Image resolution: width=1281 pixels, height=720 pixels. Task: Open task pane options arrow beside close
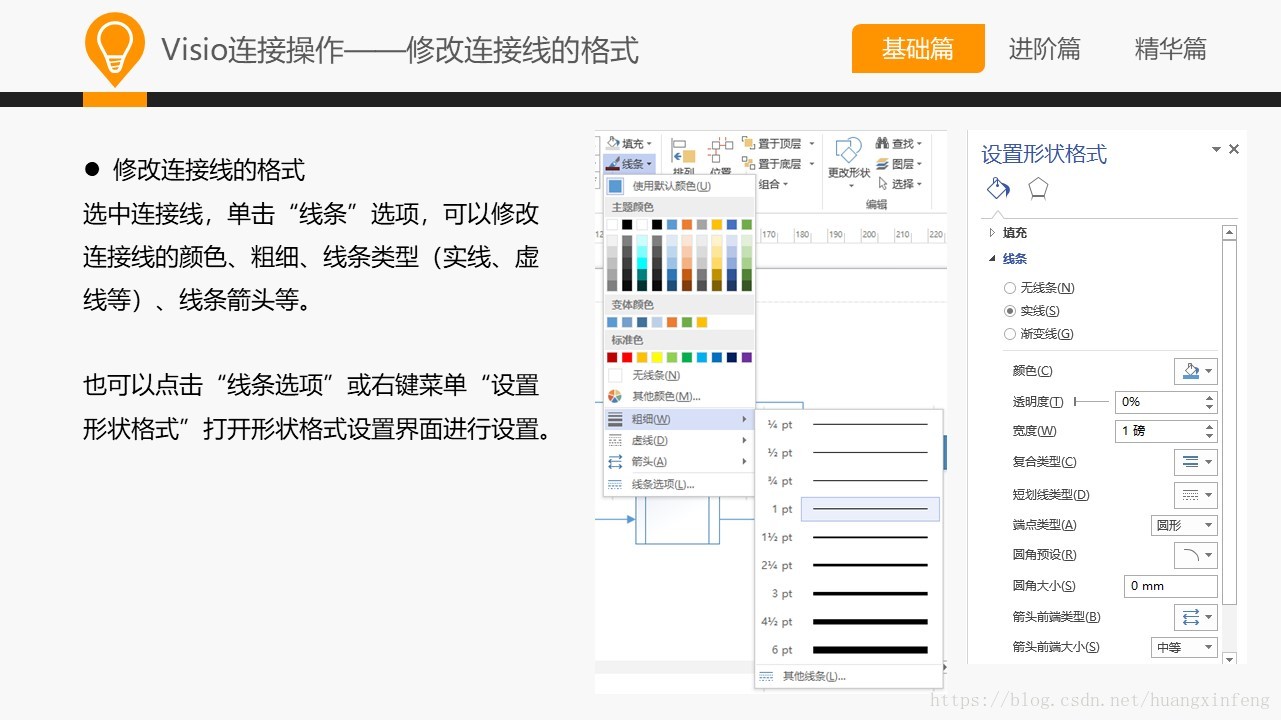(1216, 149)
